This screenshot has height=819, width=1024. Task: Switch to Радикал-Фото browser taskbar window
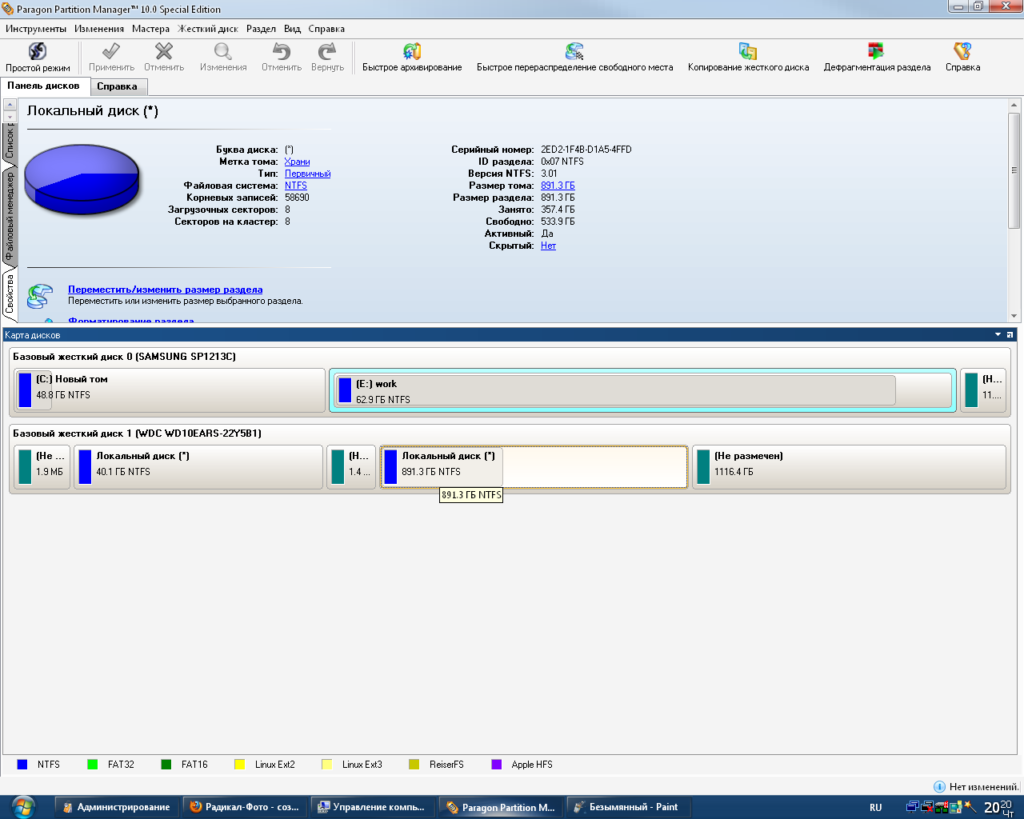(x=244, y=807)
